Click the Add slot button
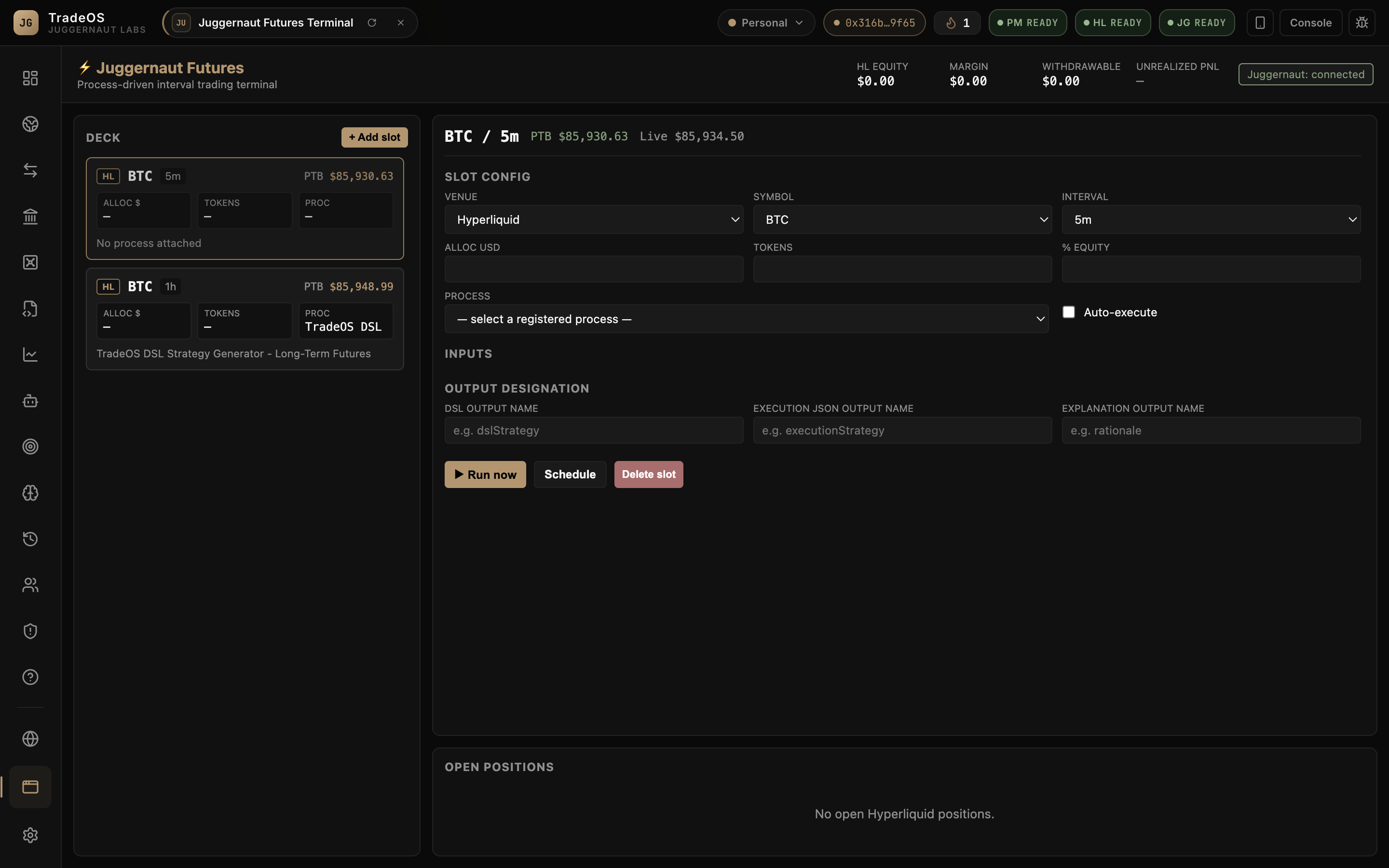 [374, 137]
